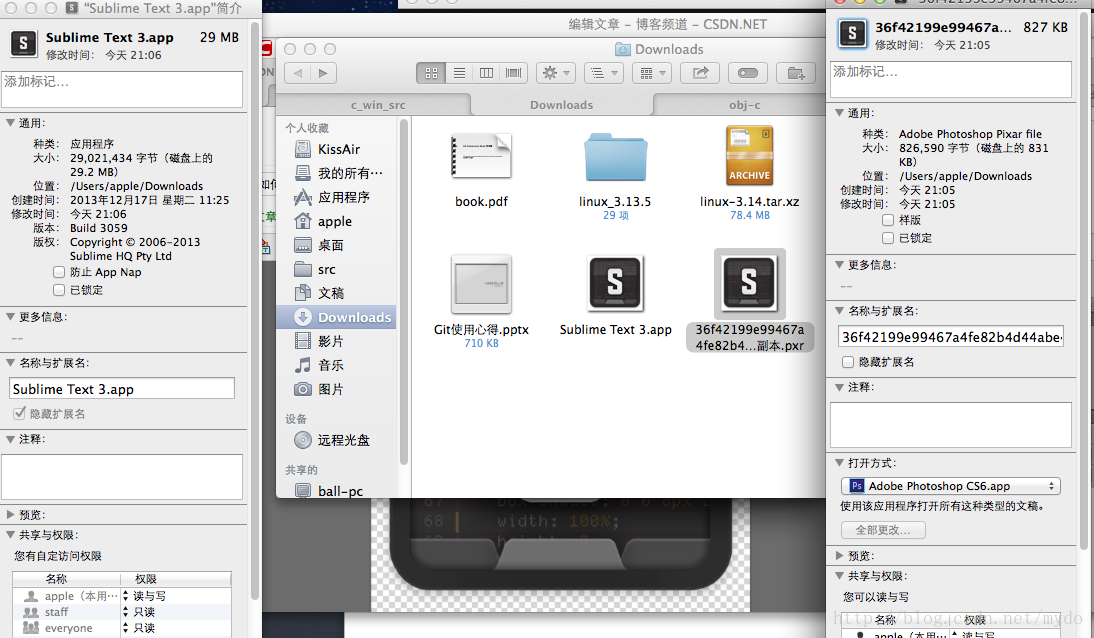1094x638 pixels.
Task: Click the 注释 comments box in pxr info
Action: click(951, 424)
